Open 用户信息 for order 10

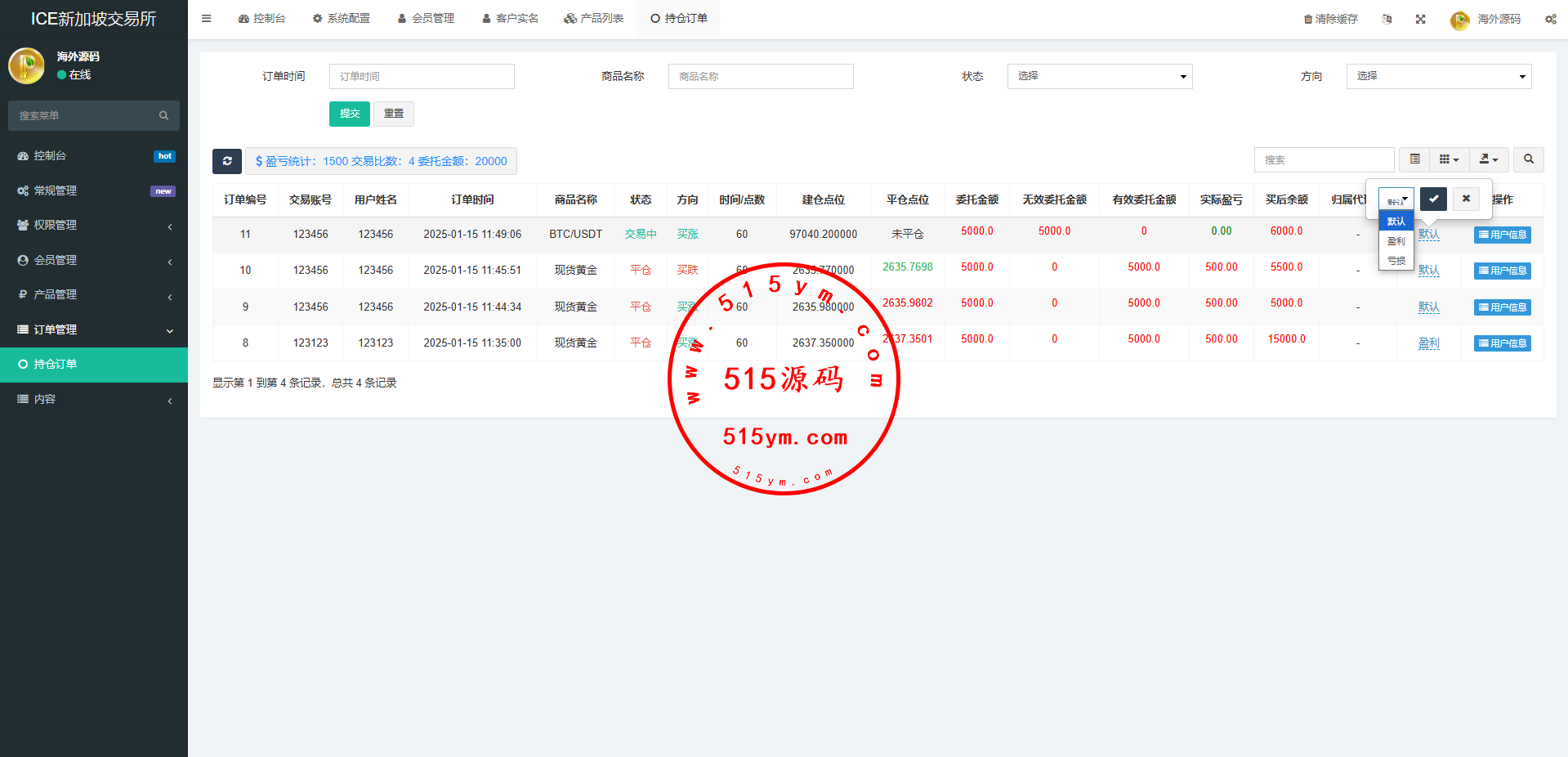coord(1502,271)
